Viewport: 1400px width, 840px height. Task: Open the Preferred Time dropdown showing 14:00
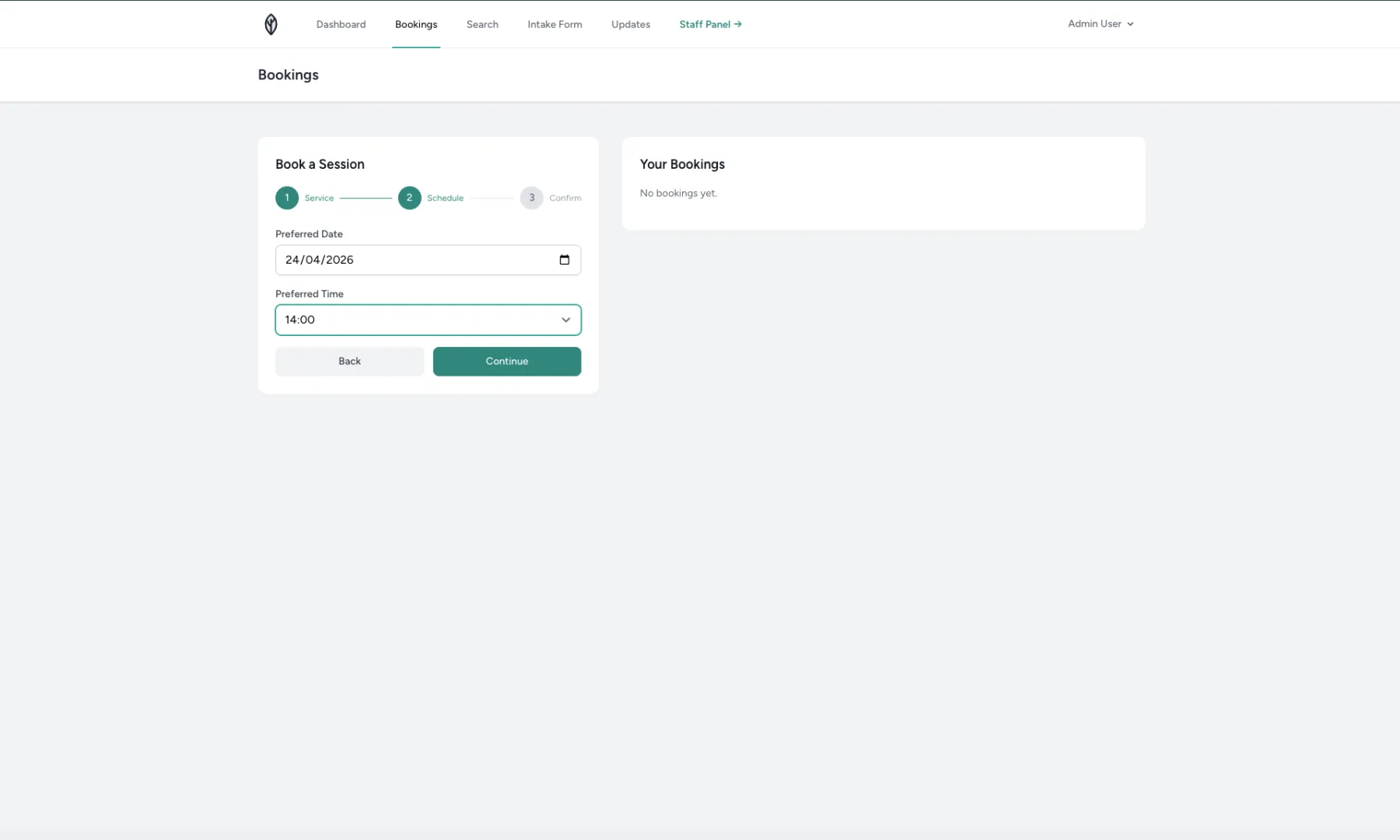click(x=428, y=319)
